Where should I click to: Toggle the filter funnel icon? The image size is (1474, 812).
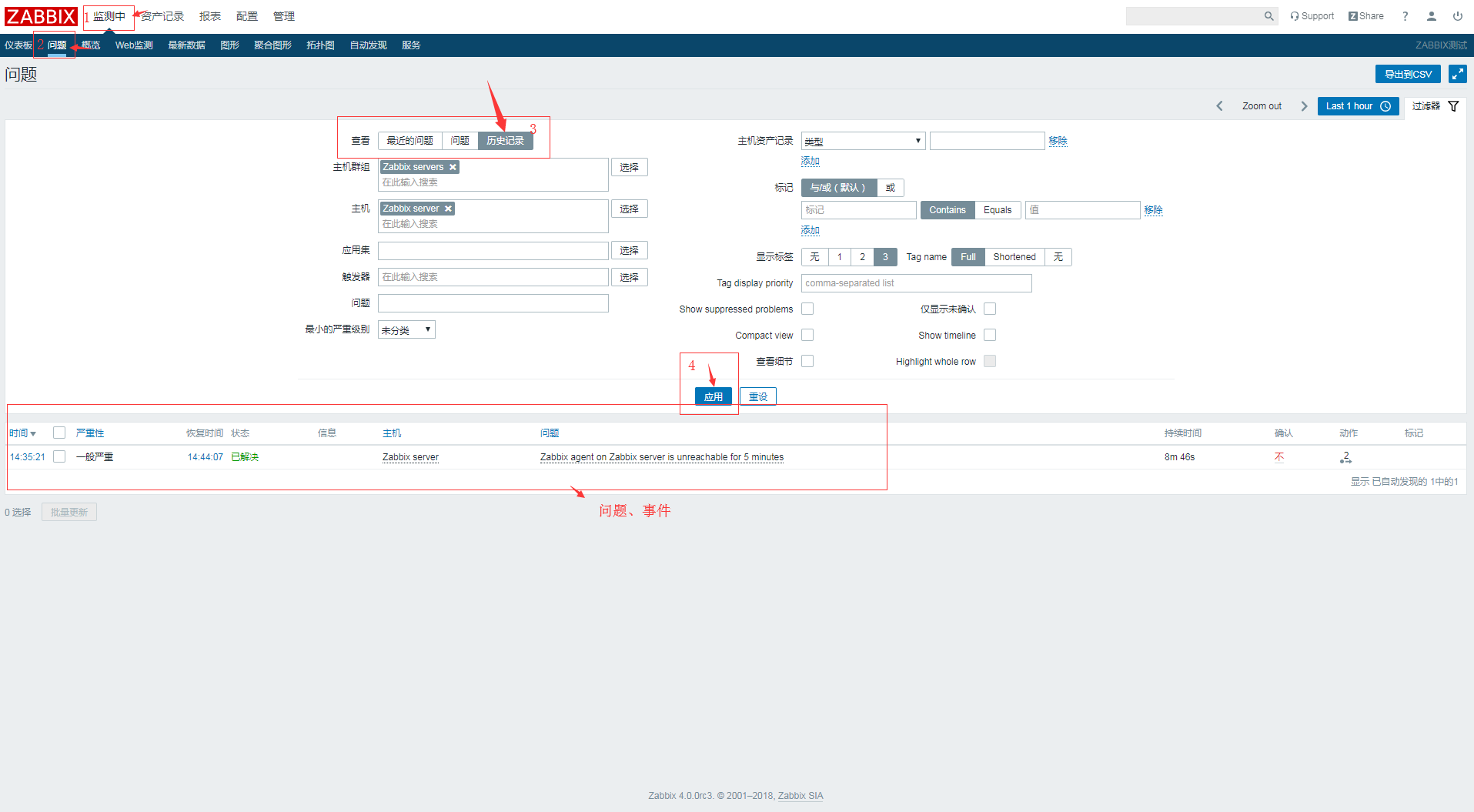[x=1453, y=106]
